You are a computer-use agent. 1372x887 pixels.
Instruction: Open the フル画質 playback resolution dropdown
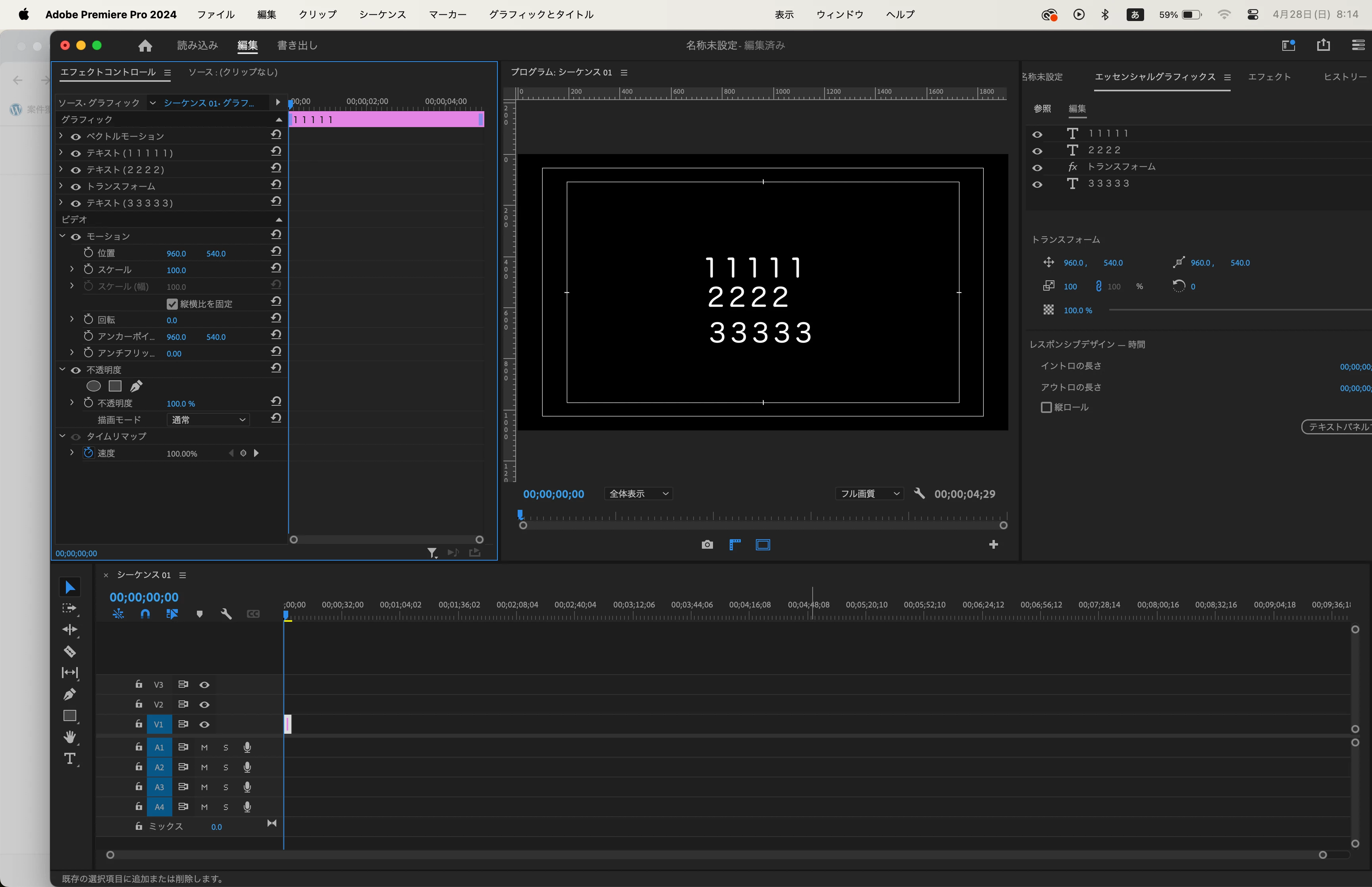pyautogui.click(x=869, y=494)
